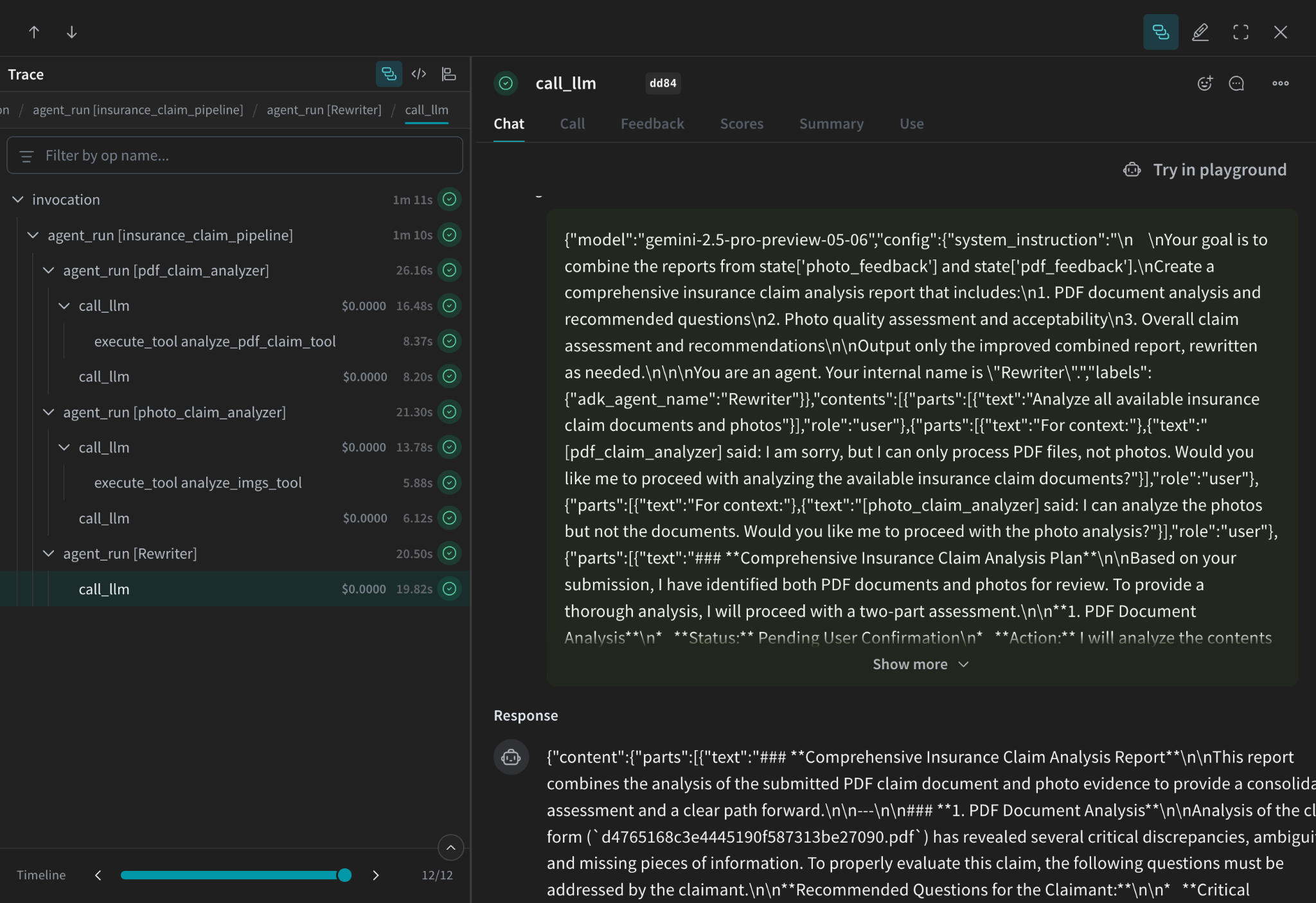Image resolution: width=1316 pixels, height=903 pixels.
Task: Switch trace panel to flame graph icon
Action: (x=449, y=74)
